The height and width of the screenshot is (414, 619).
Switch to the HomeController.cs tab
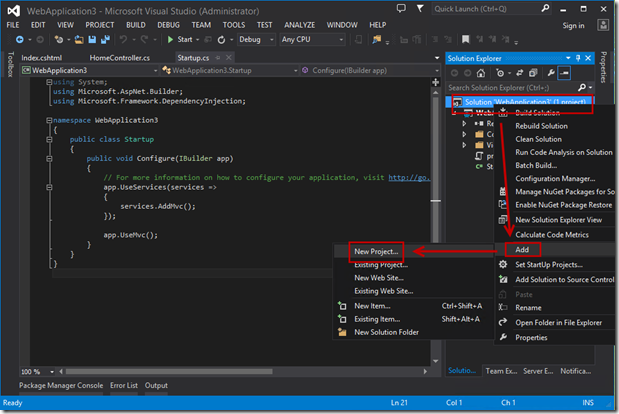pos(120,58)
